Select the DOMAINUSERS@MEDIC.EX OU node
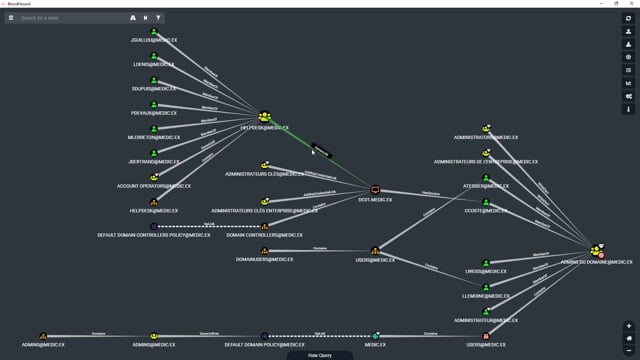Screen dimensions: 640x360 [x=264, y=251]
